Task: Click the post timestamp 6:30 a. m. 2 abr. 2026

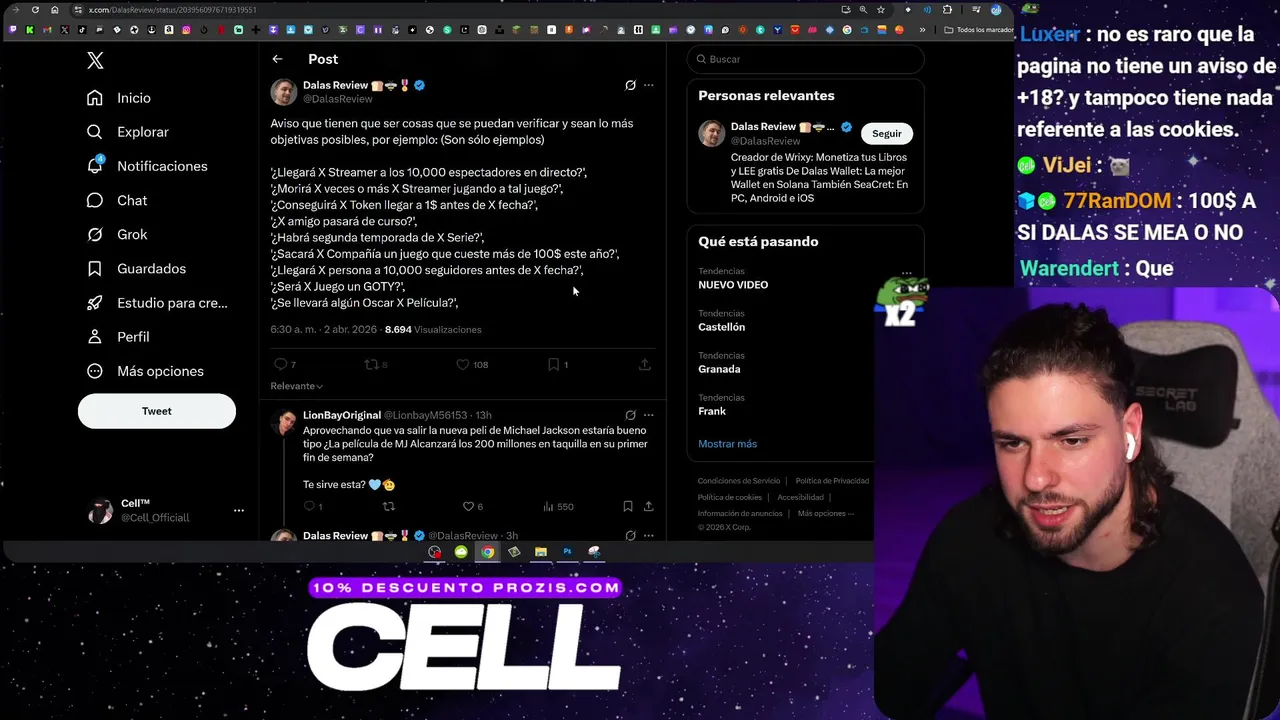Action: pos(323,330)
